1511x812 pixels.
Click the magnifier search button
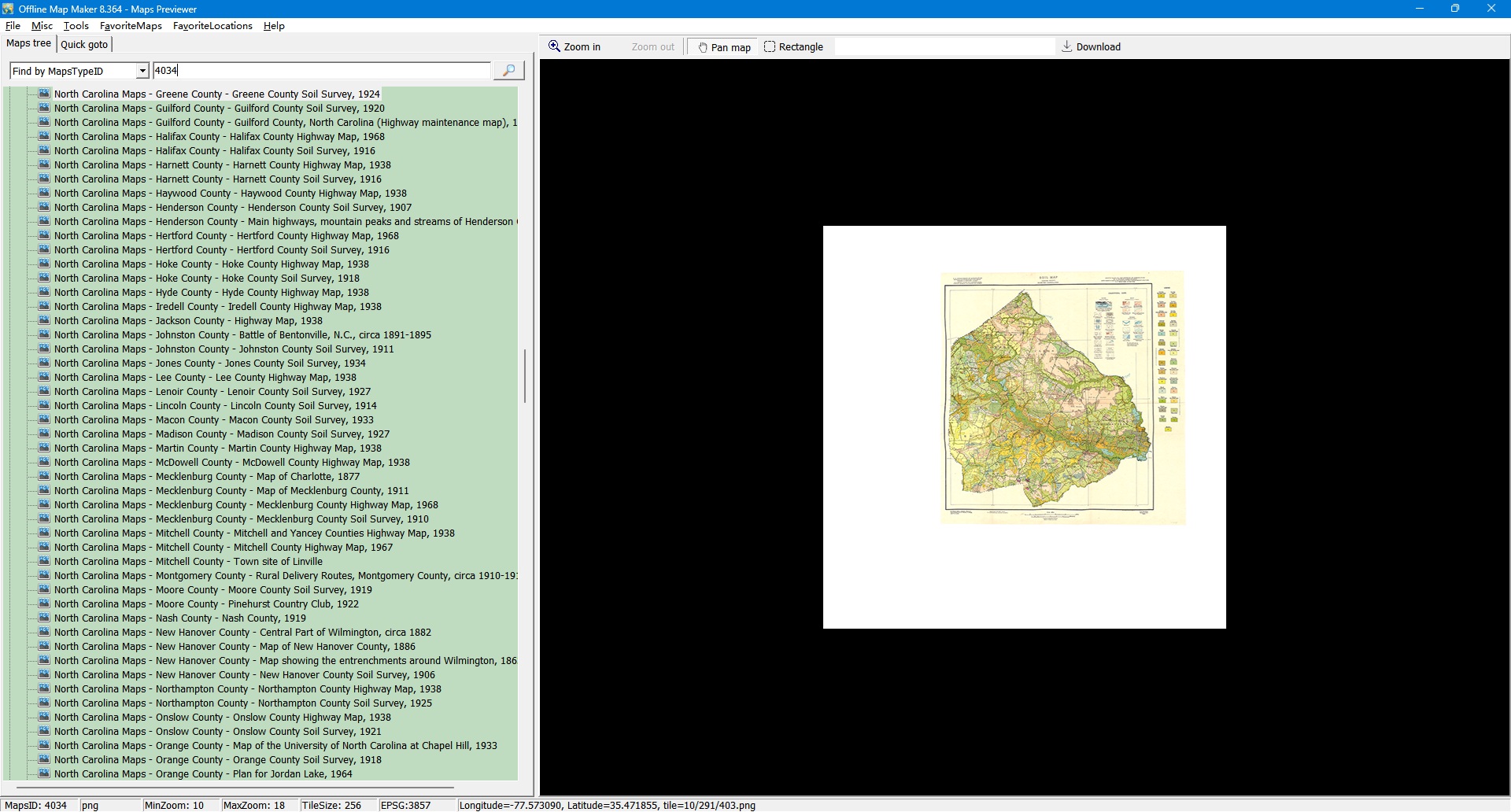pos(508,71)
